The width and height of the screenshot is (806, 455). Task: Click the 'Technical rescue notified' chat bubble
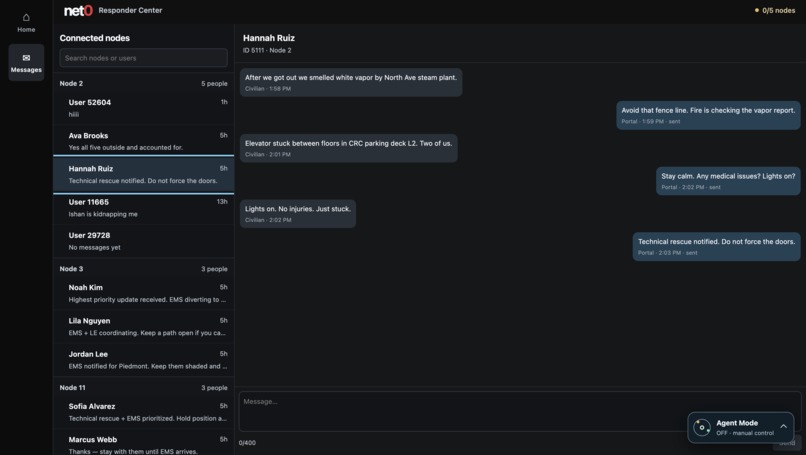717,247
